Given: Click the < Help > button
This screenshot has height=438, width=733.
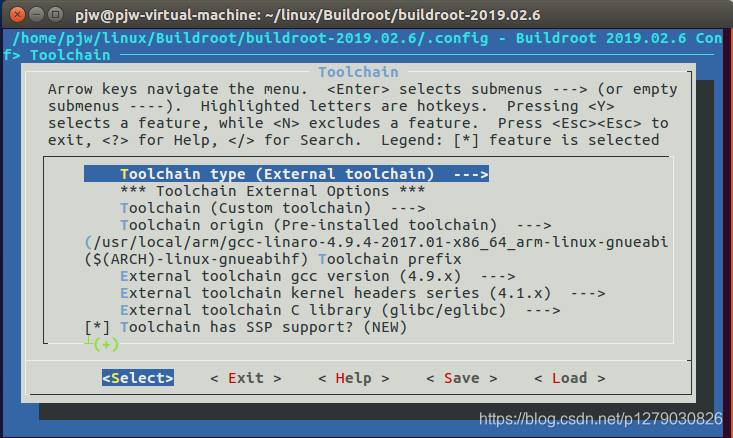Looking at the screenshot, I should click(x=354, y=378).
